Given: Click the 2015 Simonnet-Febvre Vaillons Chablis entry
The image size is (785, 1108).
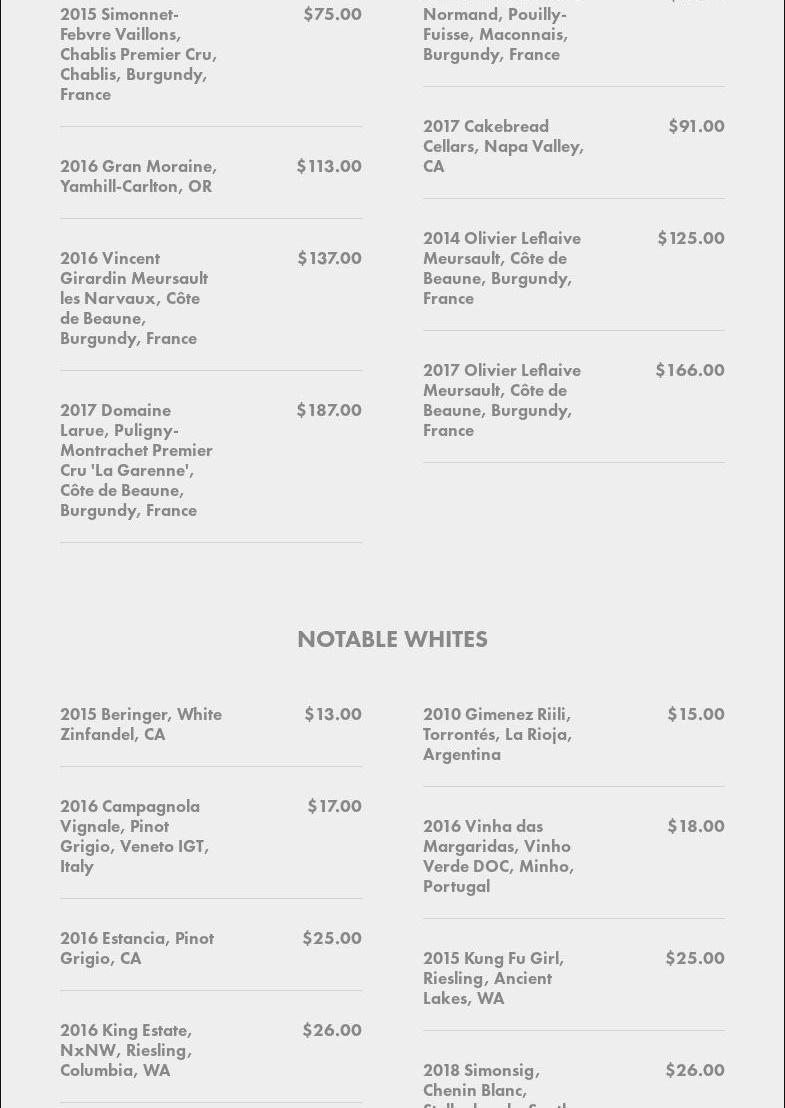Looking at the screenshot, I should coord(138,54).
